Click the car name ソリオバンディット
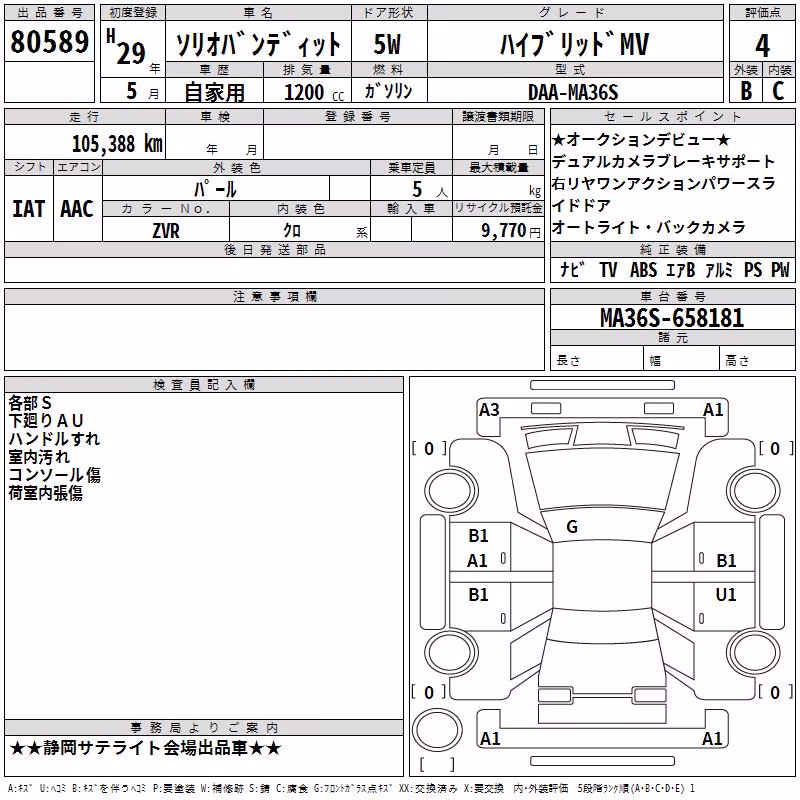This screenshot has height=800, width=800. pos(258,44)
